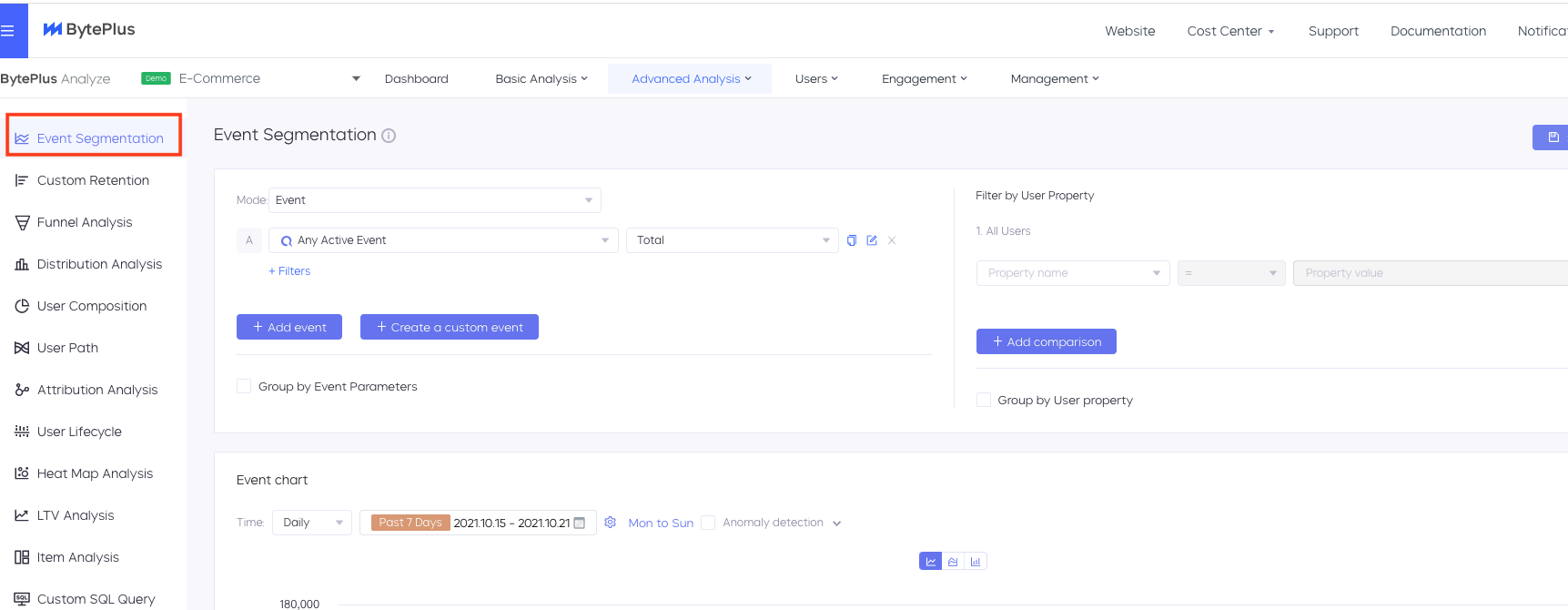Open the Property name dropdown
This screenshot has width=1568, height=610.
tap(1073, 273)
